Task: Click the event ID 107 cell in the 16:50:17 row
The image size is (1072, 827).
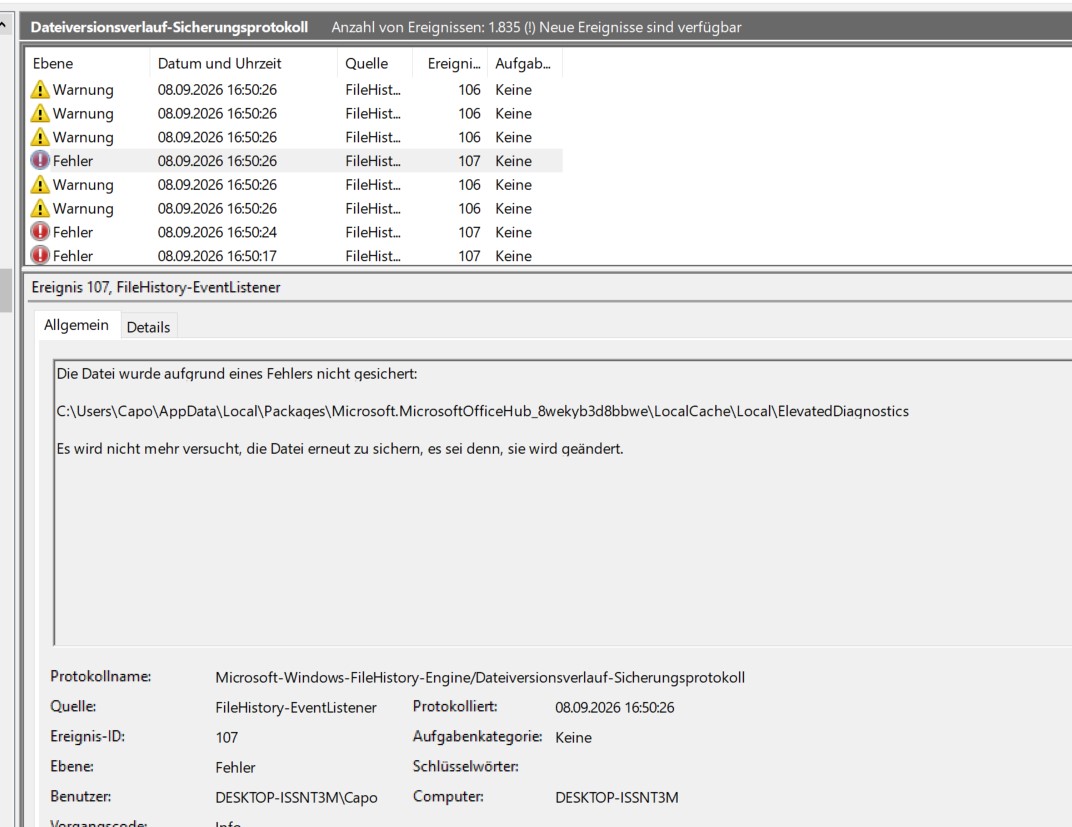Action: (469, 256)
